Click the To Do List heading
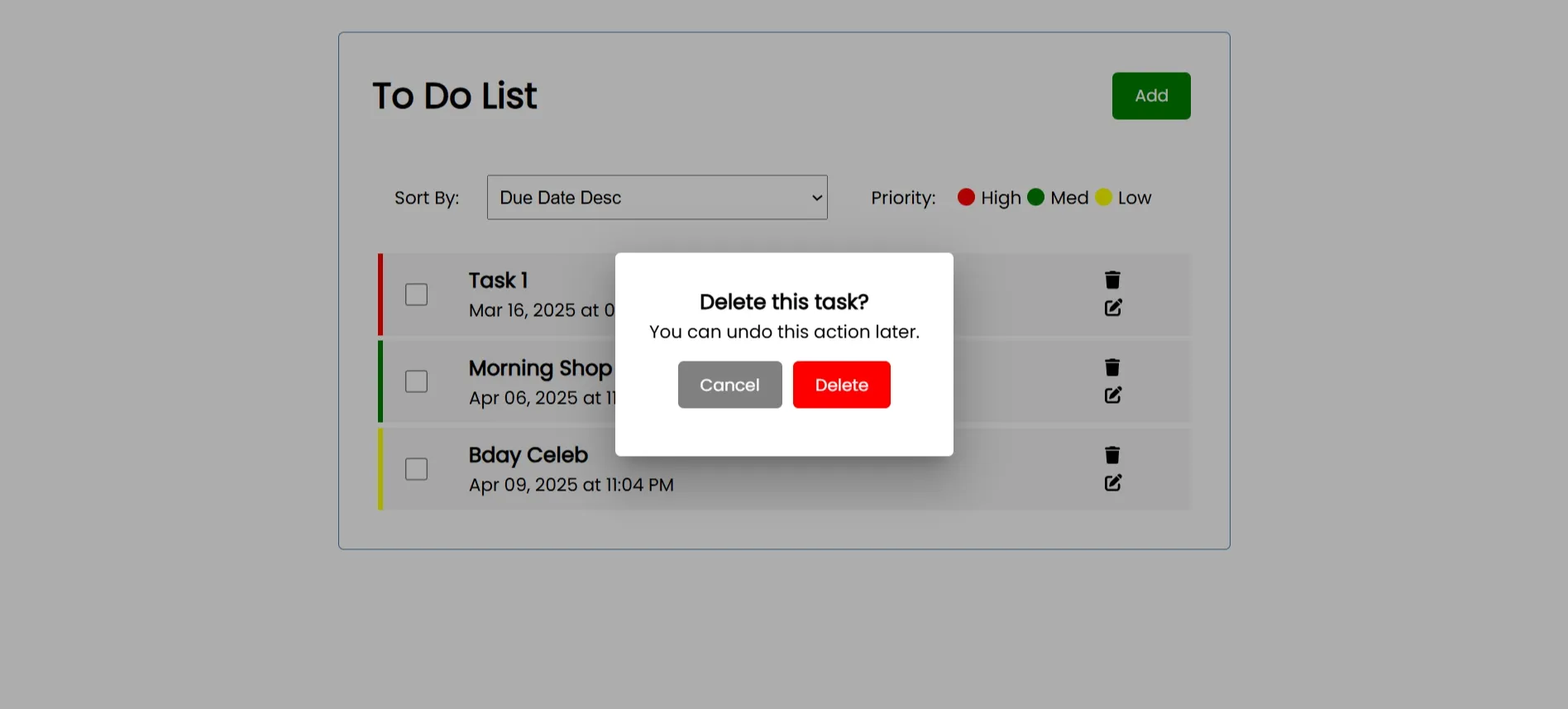Screen dimensions: 1568x709 [x=454, y=96]
